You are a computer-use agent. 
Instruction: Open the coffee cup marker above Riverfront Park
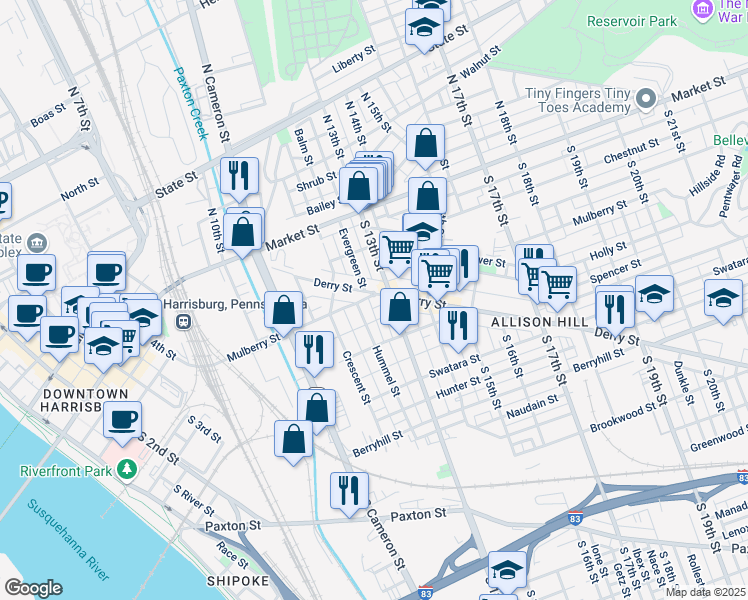pyautogui.click(x=123, y=423)
